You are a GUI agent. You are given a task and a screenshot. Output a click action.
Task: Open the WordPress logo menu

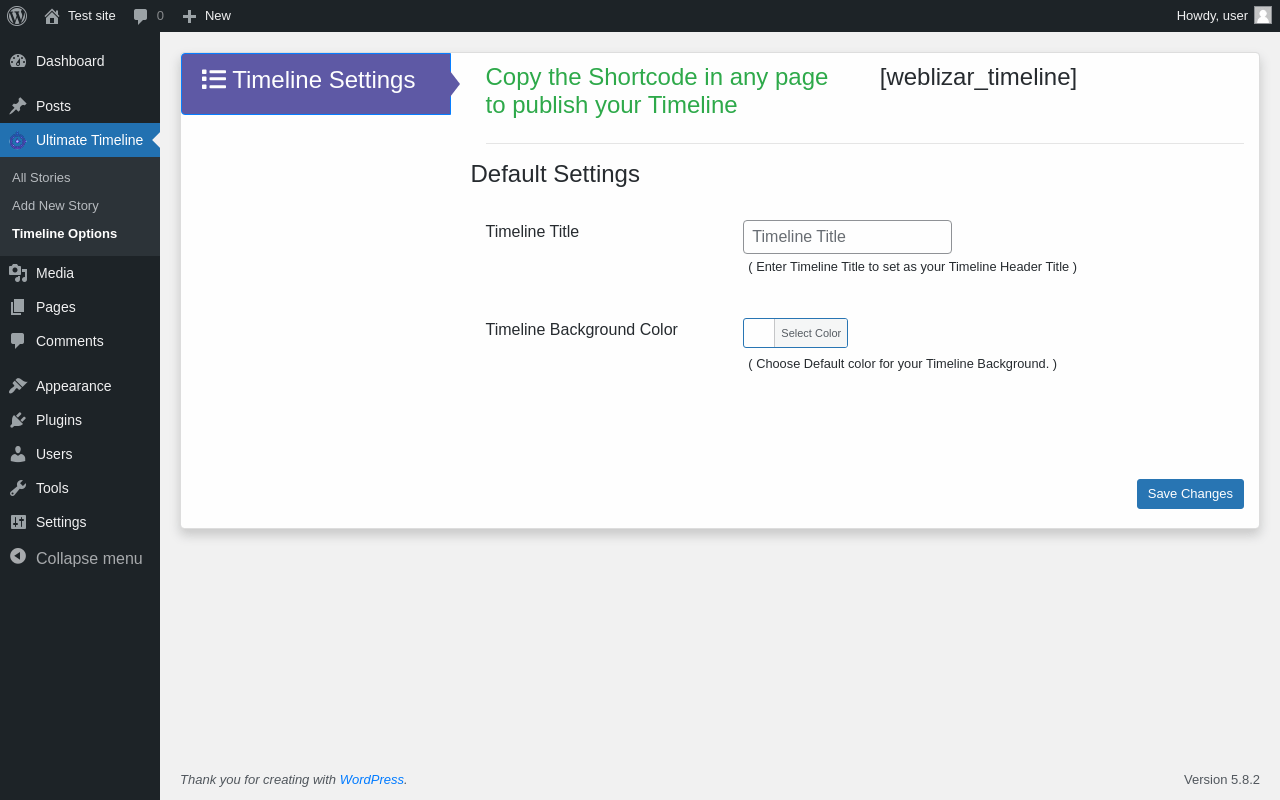(x=17, y=16)
